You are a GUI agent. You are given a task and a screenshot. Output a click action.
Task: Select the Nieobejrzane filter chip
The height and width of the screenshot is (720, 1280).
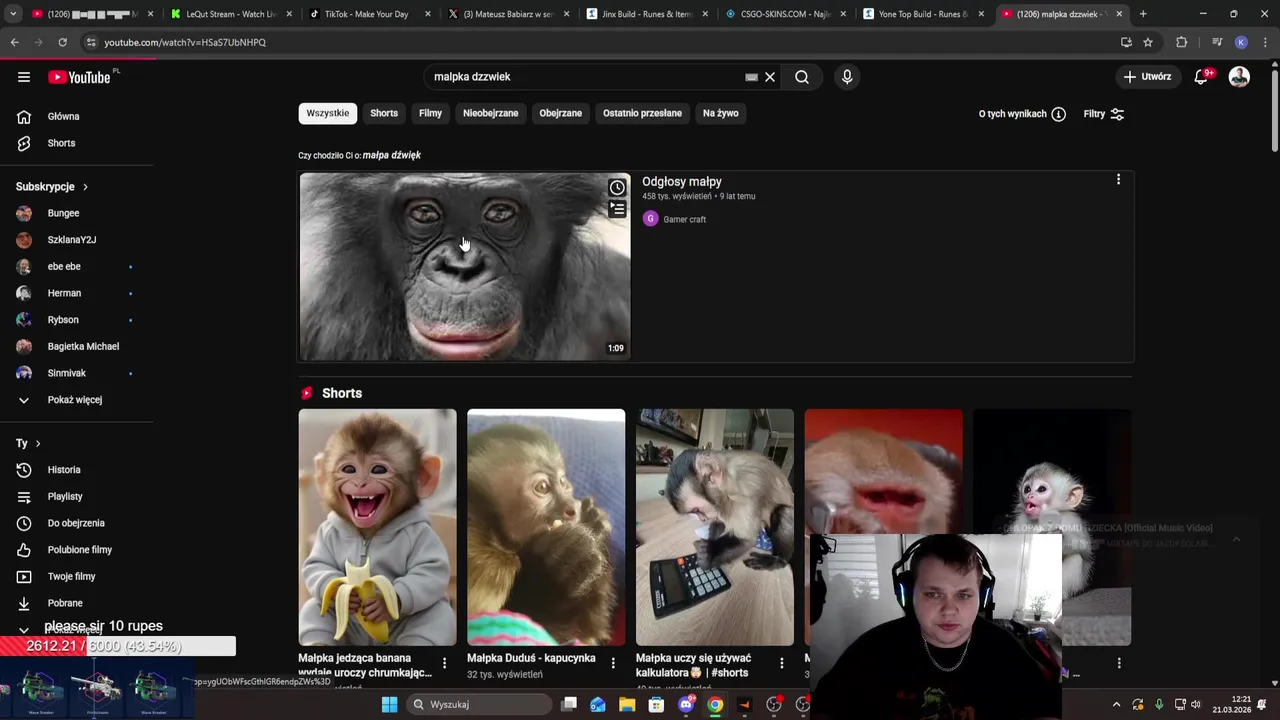(x=490, y=113)
